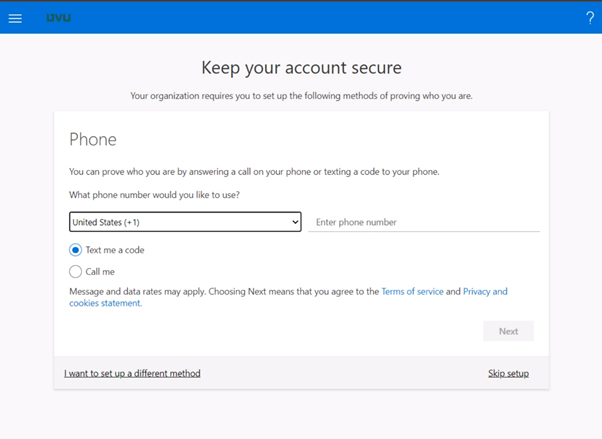
Task: Open the Terms of service link
Action: point(412,292)
